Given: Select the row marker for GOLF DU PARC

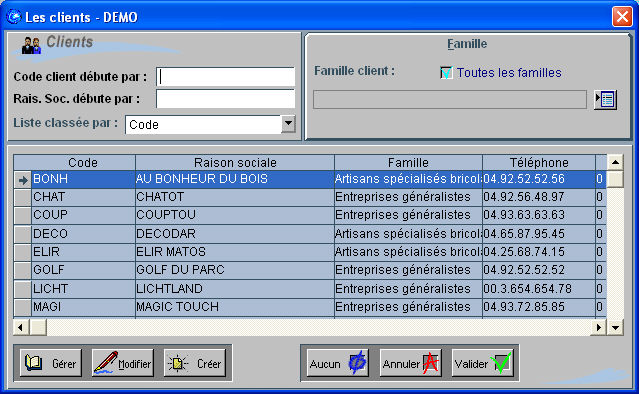Looking at the screenshot, I should point(22,270).
